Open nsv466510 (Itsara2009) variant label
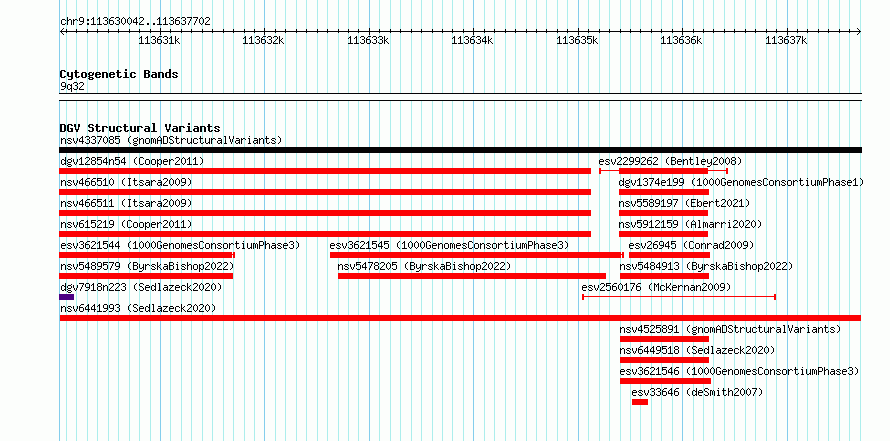Screen dimensions: 890x441 tap(126, 182)
